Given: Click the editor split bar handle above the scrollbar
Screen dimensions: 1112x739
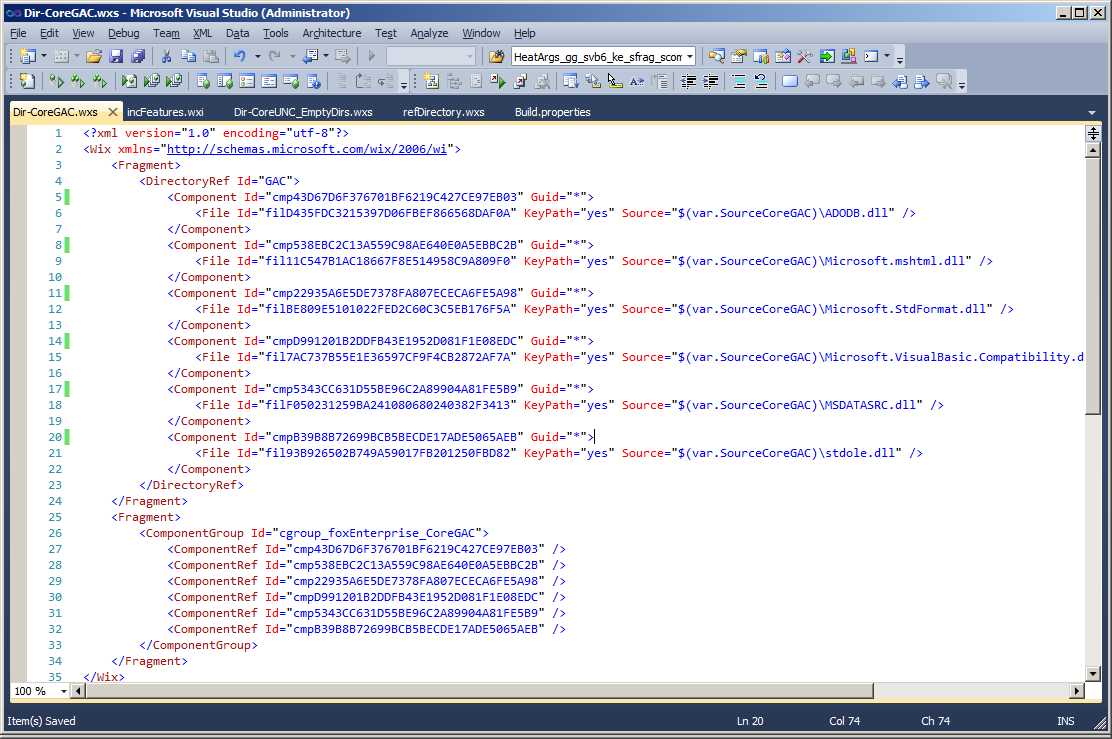Looking at the screenshot, I should (x=1093, y=133).
